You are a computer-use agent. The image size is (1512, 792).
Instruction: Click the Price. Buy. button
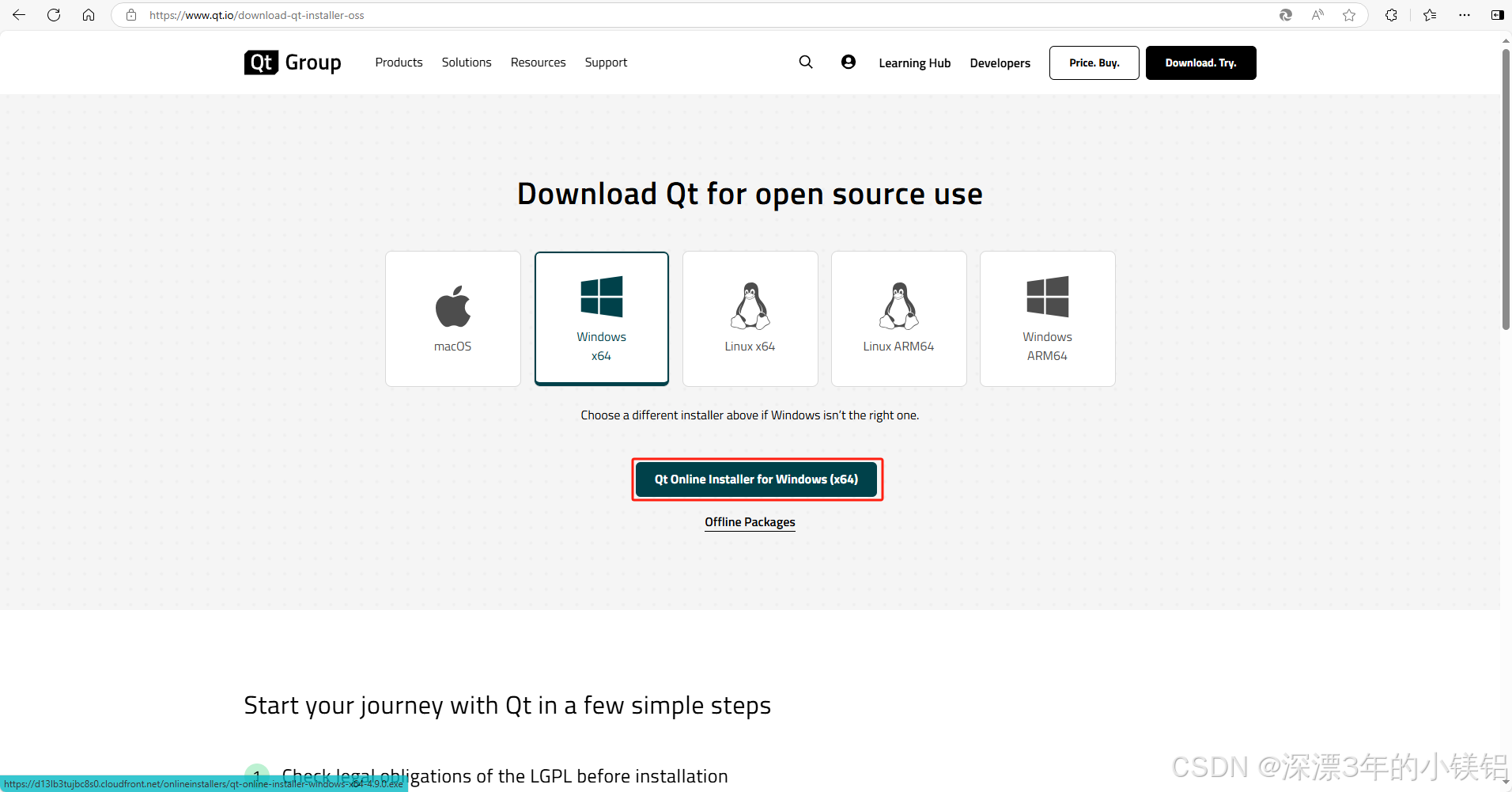point(1094,63)
